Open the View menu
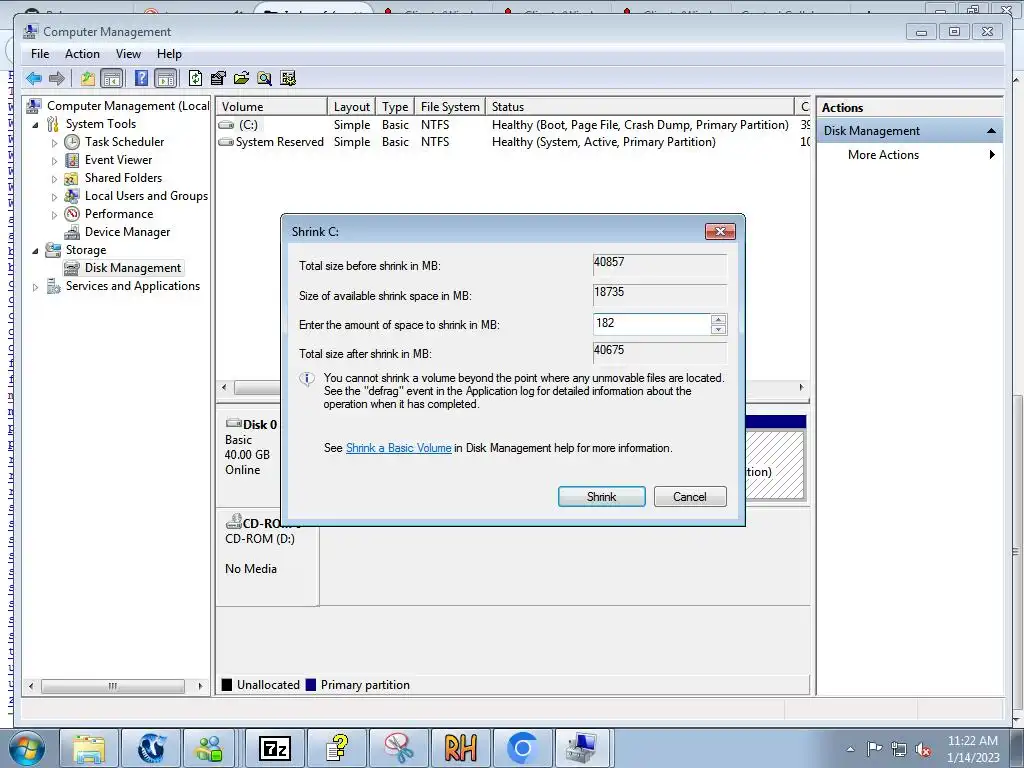 [128, 54]
